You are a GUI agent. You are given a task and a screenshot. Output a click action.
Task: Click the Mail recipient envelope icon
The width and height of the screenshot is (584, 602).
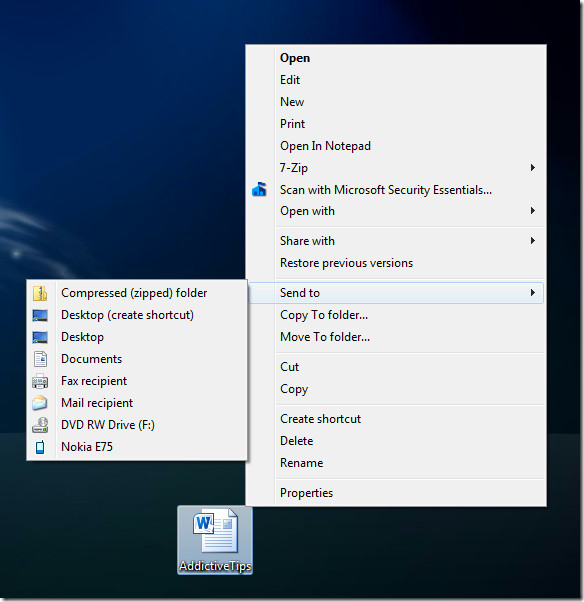(x=40, y=403)
